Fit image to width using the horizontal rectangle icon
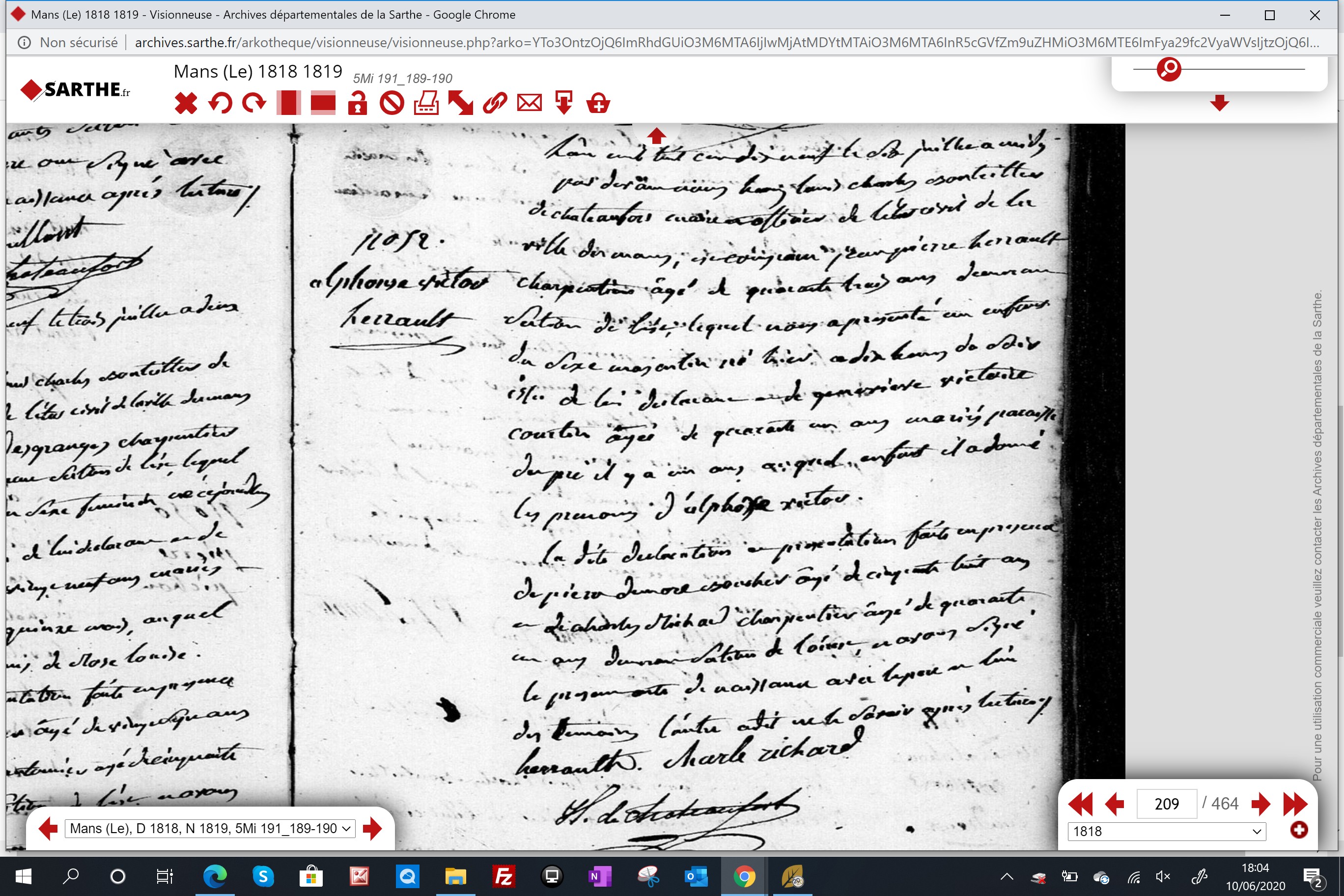1344x896 pixels. 323,104
